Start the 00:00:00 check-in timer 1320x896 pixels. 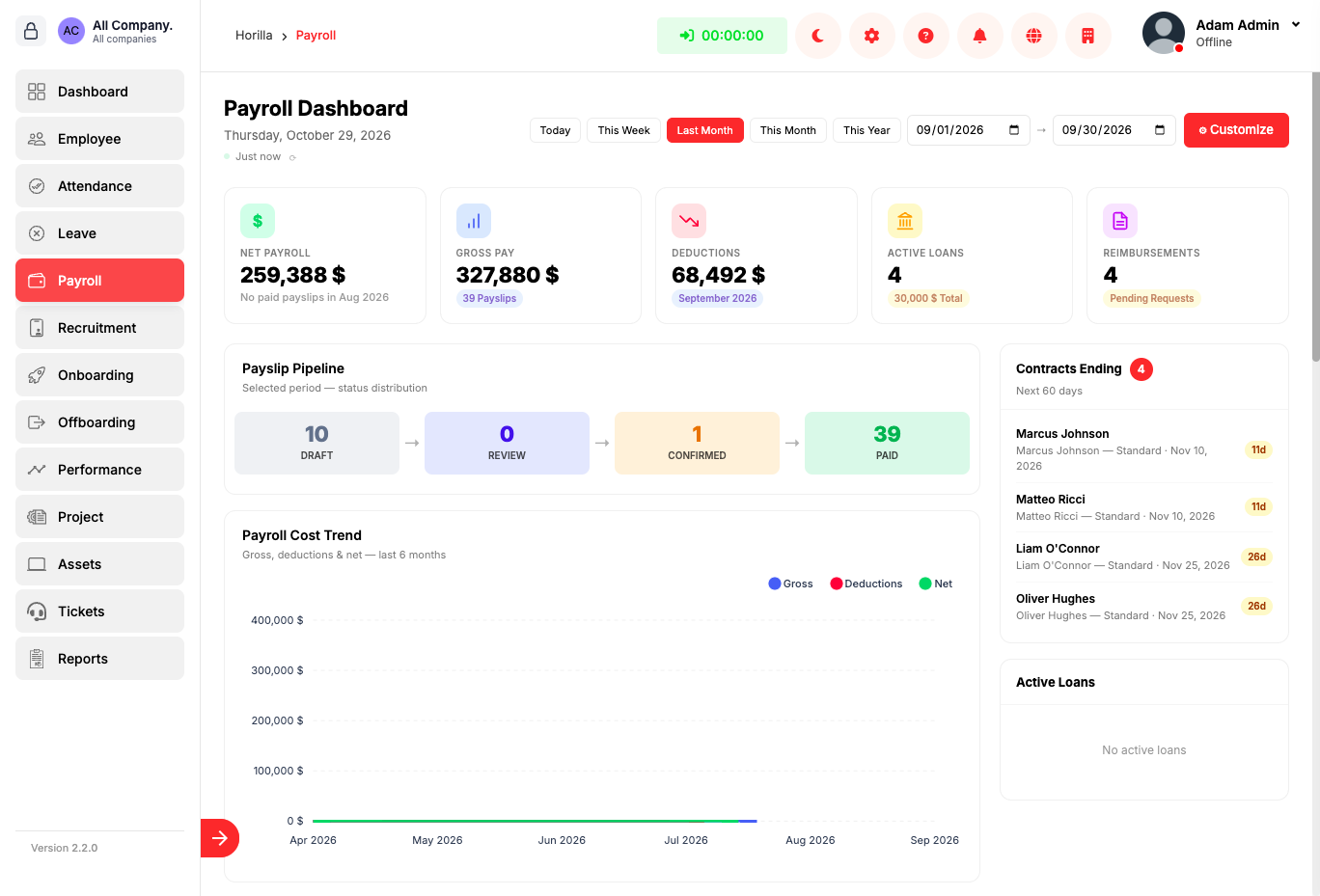[x=722, y=36]
